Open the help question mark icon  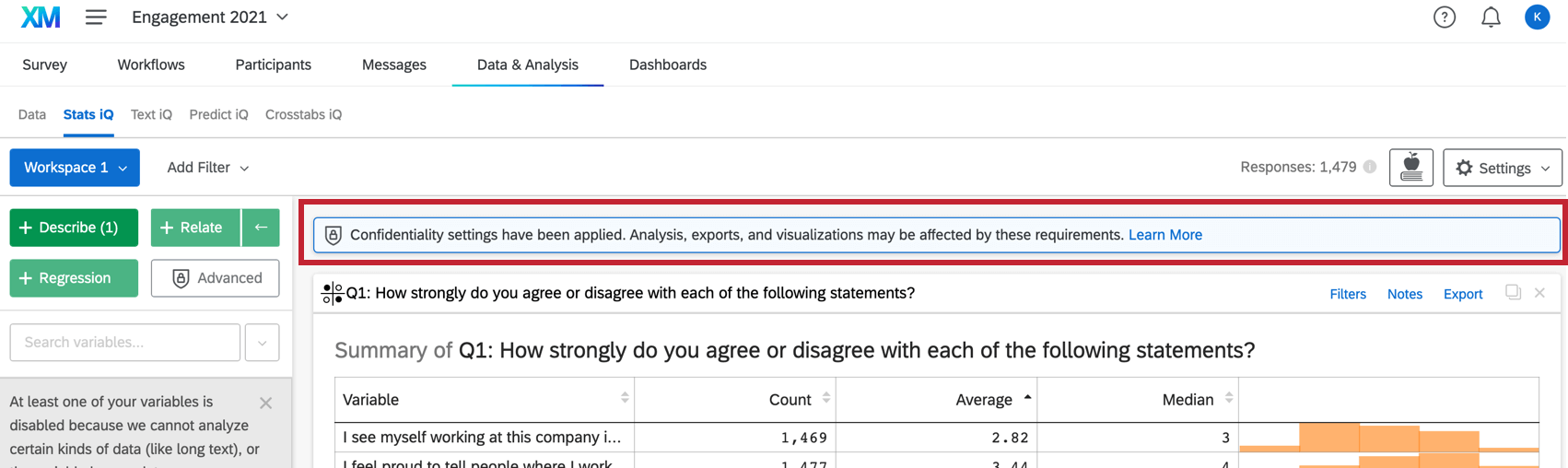(1444, 18)
